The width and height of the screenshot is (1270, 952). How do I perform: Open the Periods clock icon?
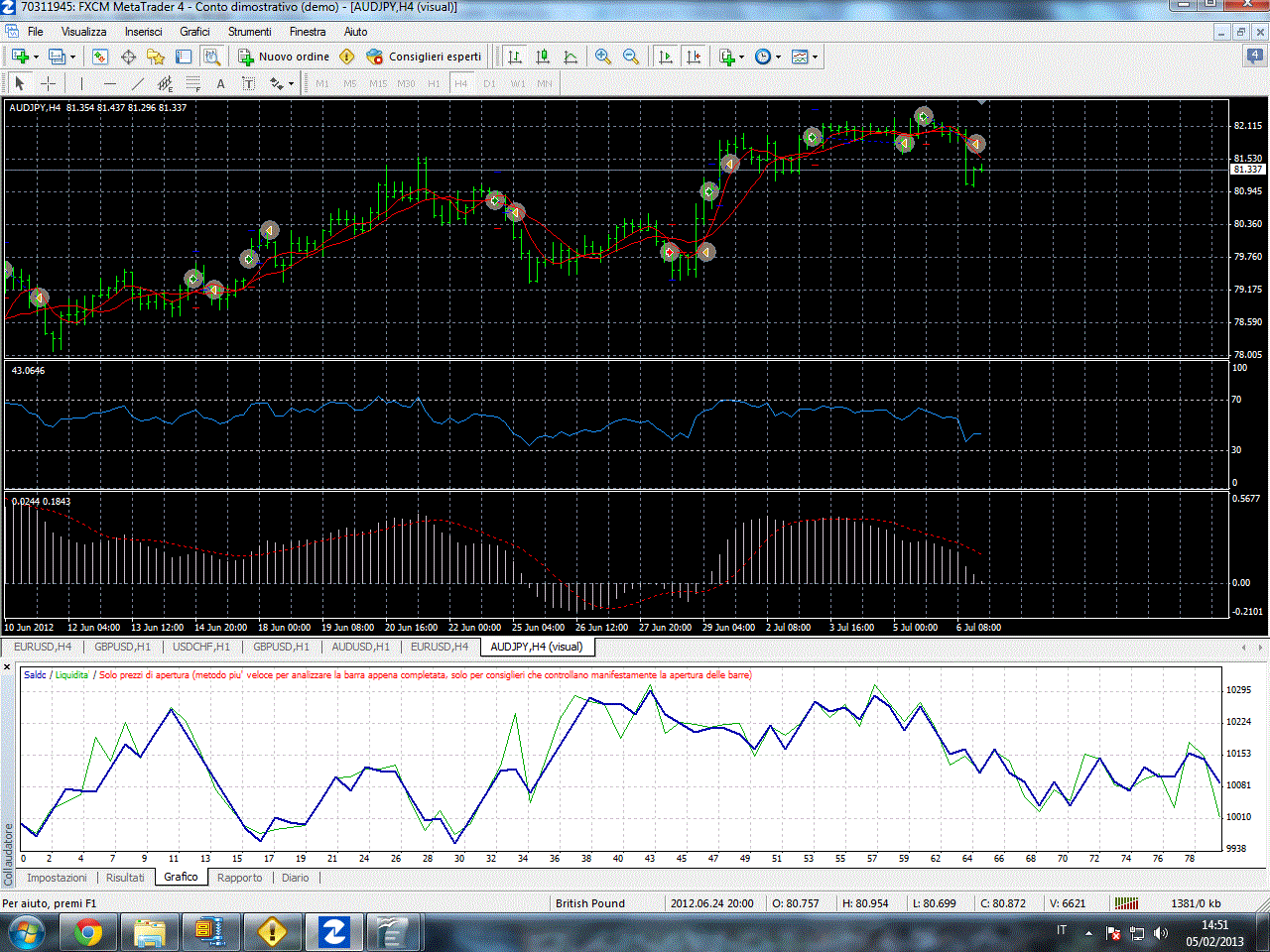763,57
